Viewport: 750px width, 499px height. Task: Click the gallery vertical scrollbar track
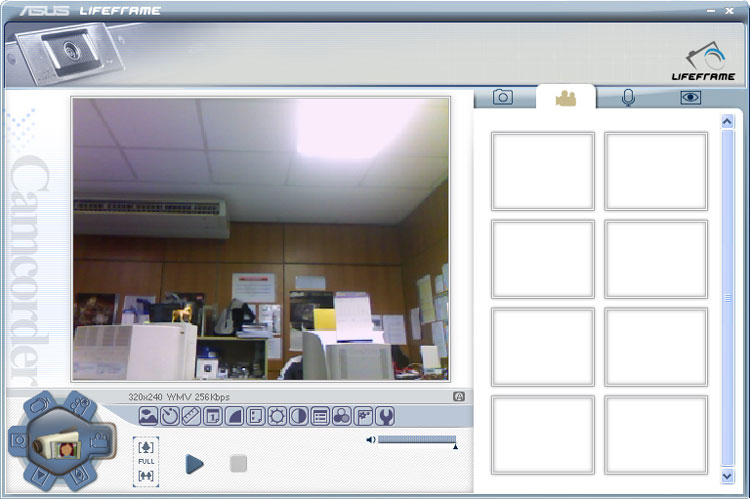tap(727, 298)
